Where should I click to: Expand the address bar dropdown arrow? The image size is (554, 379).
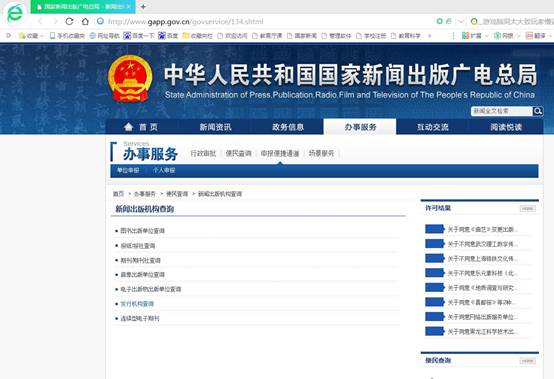[461, 22]
